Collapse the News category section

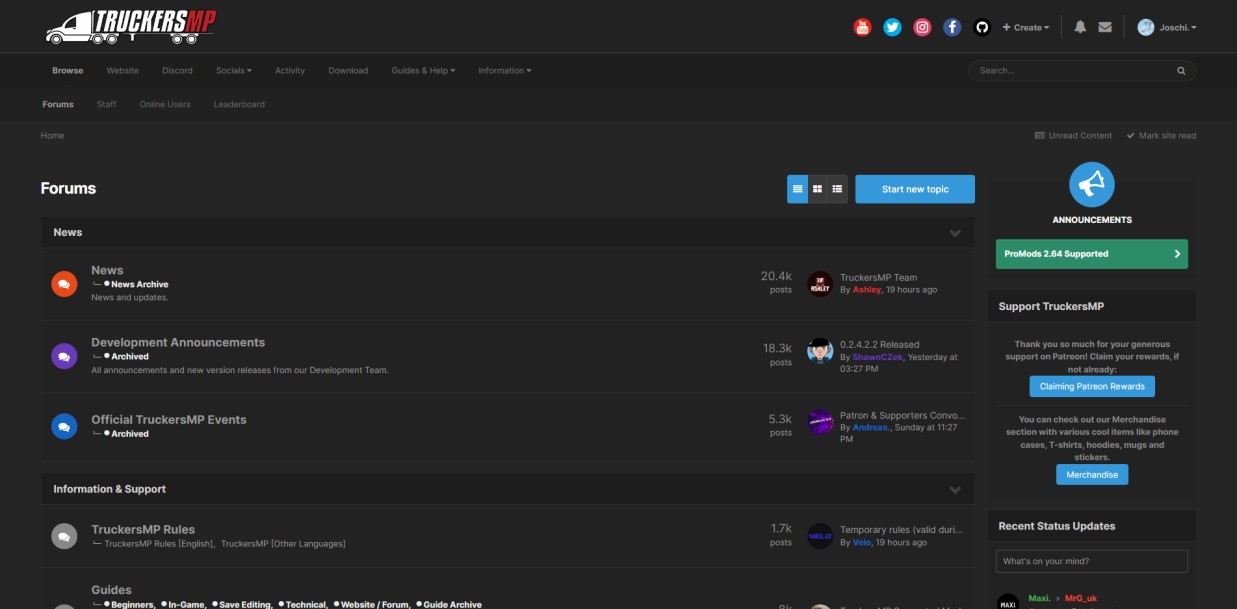pyautogui.click(x=955, y=232)
